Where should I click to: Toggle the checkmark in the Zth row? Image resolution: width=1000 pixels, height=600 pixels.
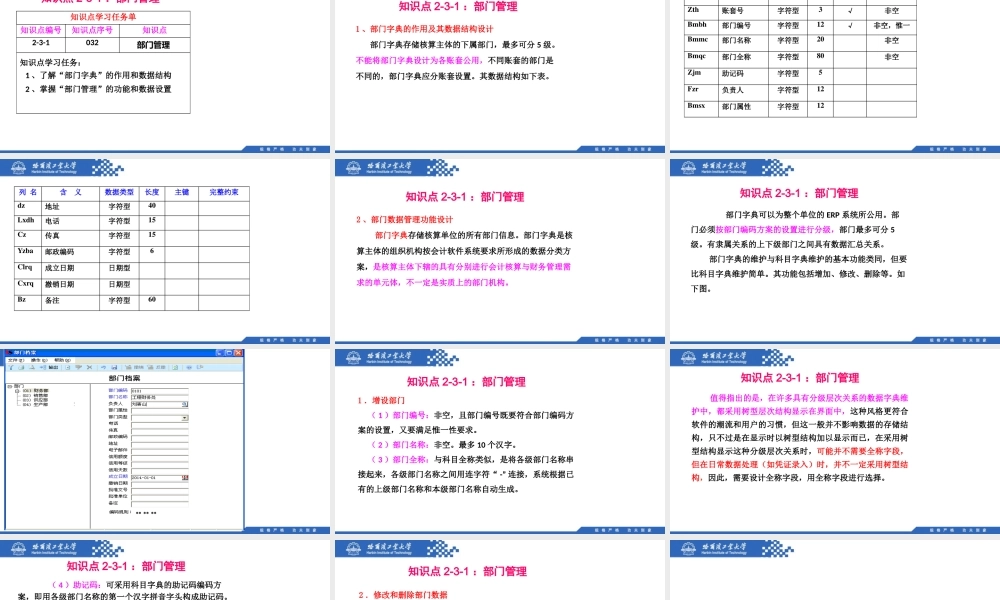[850, 11]
